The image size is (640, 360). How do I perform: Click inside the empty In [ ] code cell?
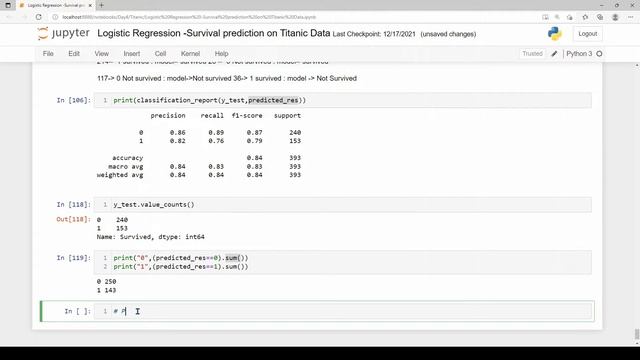(342, 311)
